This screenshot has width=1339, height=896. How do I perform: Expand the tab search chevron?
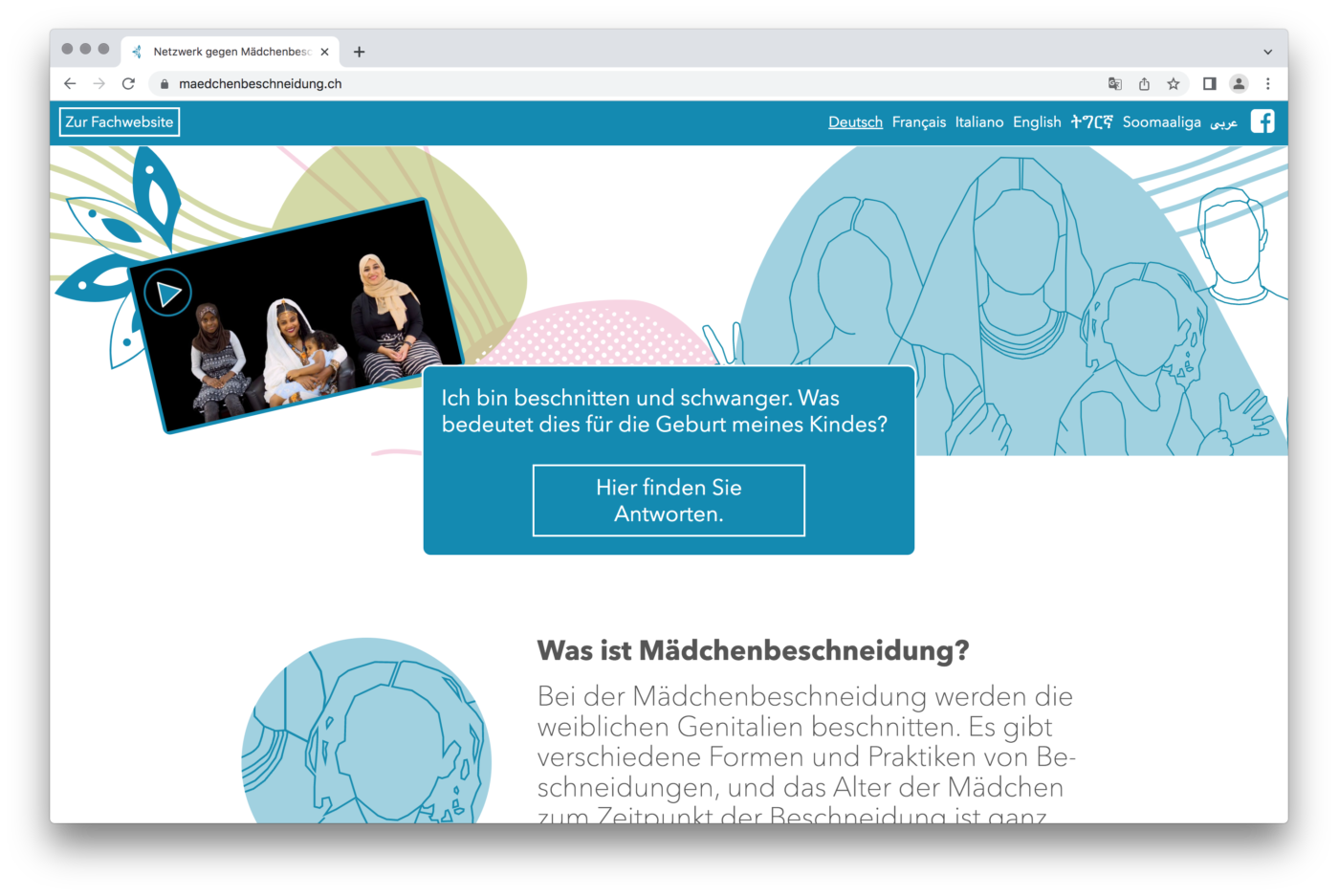[1267, 52]
